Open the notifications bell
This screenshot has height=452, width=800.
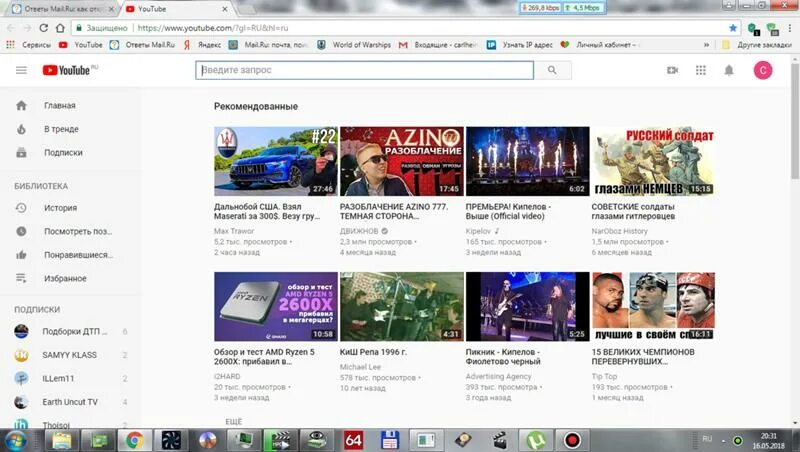(x=729, y=70)
